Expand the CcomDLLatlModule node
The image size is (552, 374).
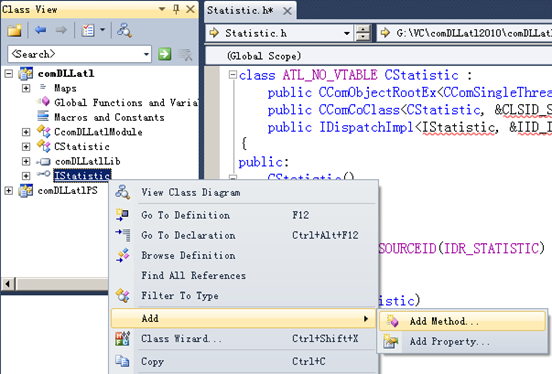(x=26, y=132)
